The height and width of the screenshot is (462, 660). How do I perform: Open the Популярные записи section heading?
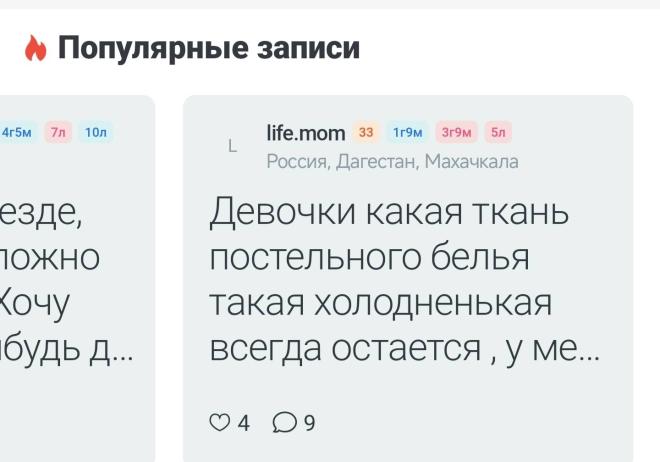click(209, 48)
